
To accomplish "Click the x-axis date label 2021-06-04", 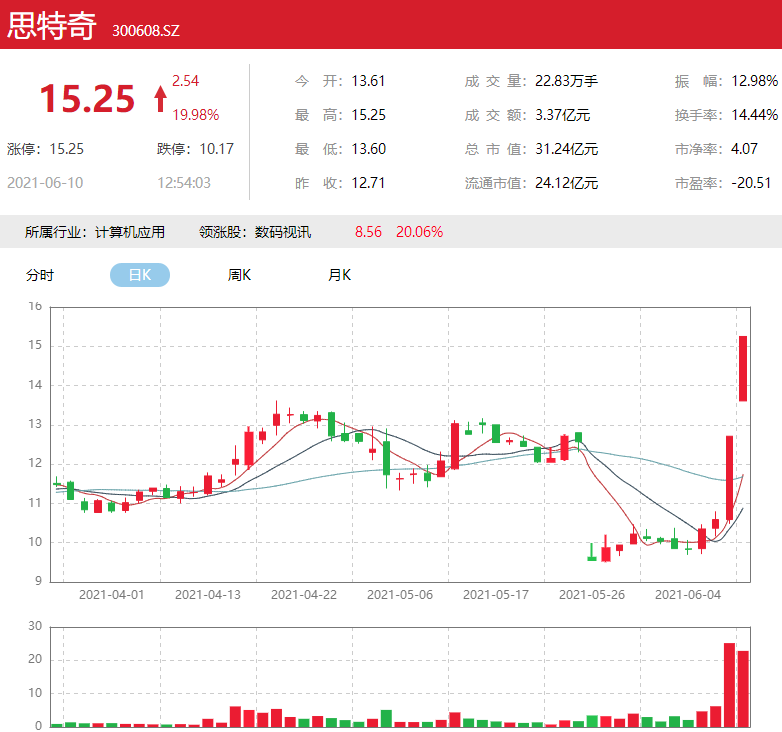I will pyautogui.click(x=688, y=595).
